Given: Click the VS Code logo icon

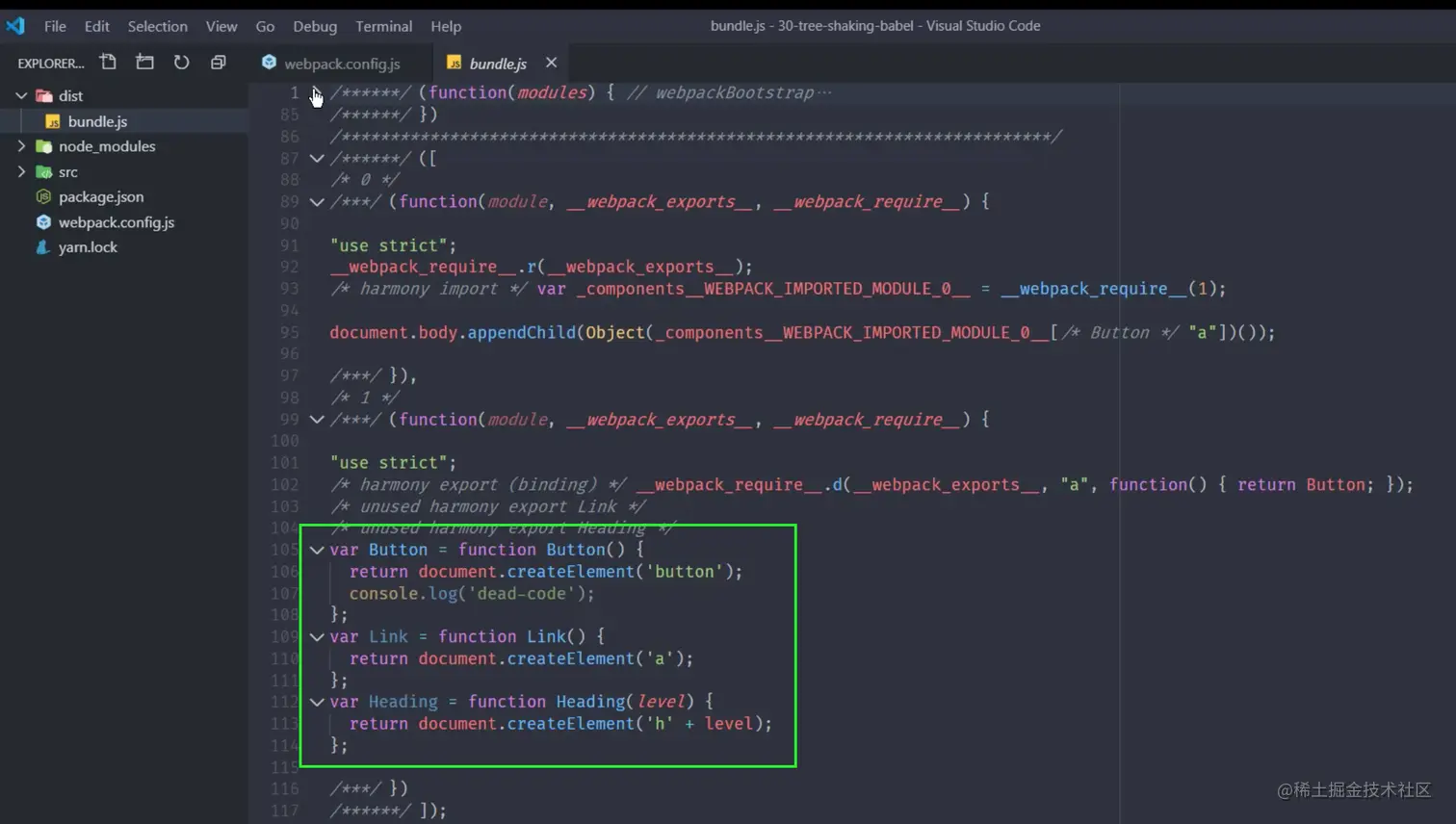Looking at the screenshot, I should (15, 26).
